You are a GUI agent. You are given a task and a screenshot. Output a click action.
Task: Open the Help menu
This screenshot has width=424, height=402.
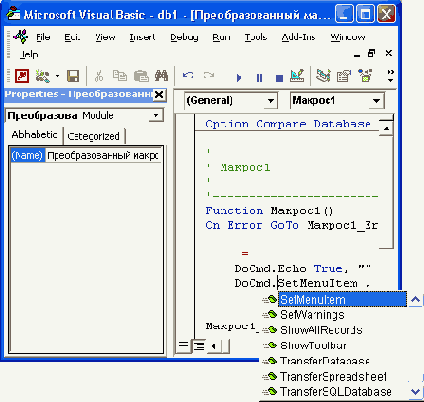tap(29, 54)
